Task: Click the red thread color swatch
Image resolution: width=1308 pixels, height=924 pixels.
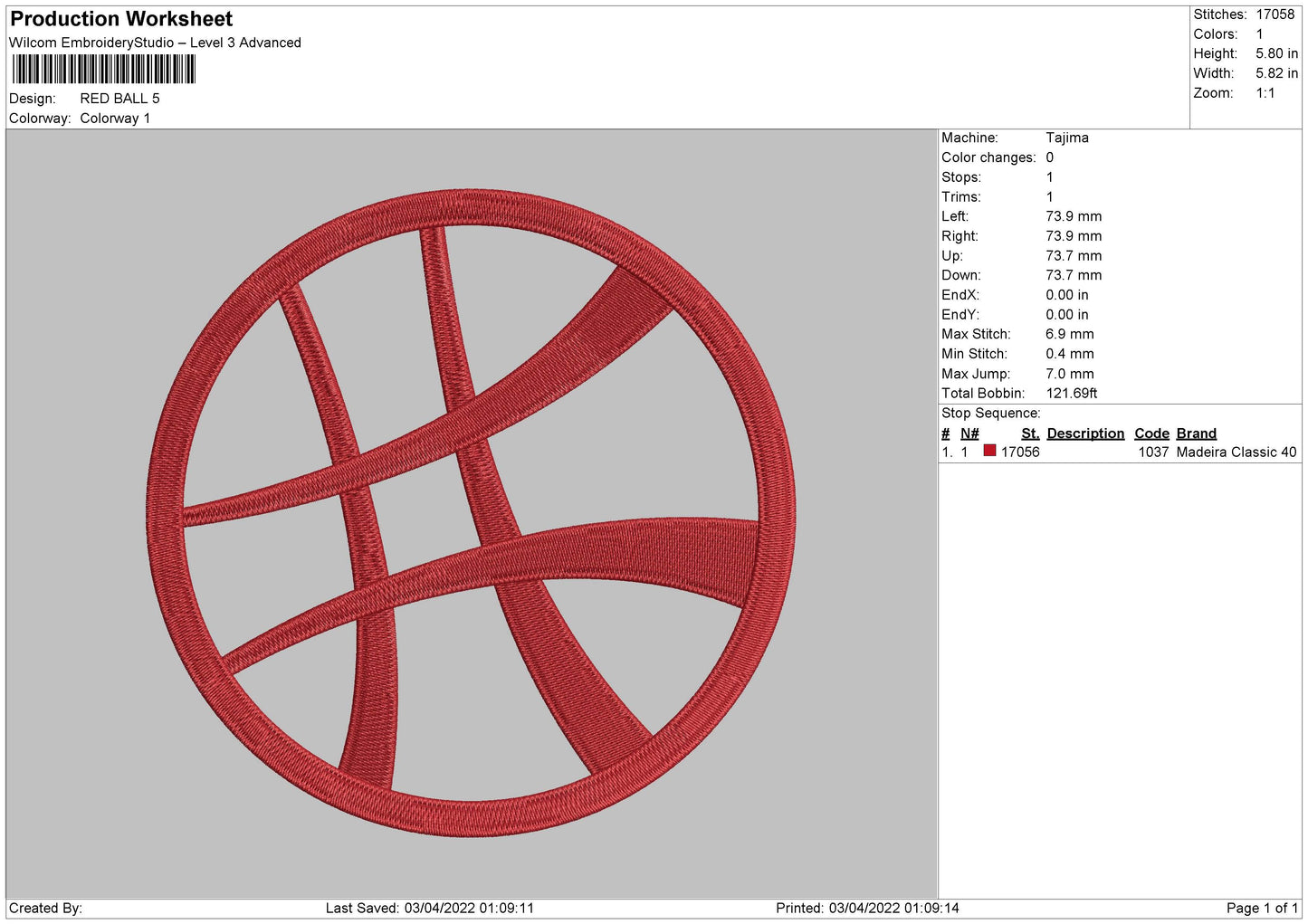Action: (x=989, y=451)
